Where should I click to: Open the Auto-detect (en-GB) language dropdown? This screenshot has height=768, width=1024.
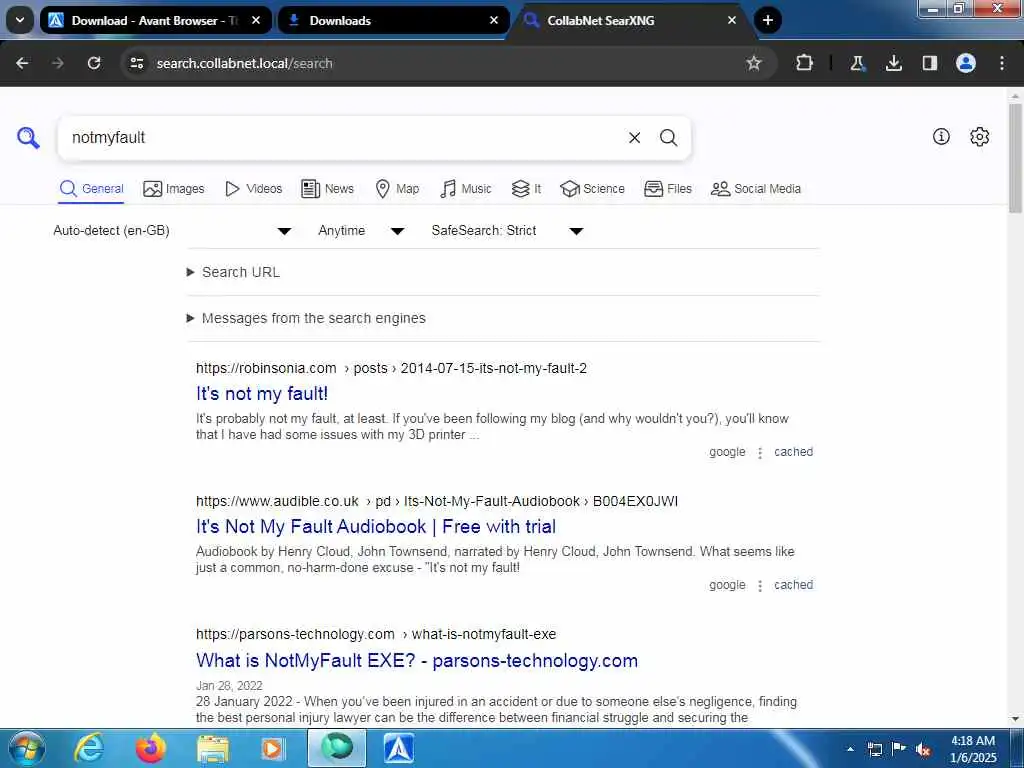[172, 231]
